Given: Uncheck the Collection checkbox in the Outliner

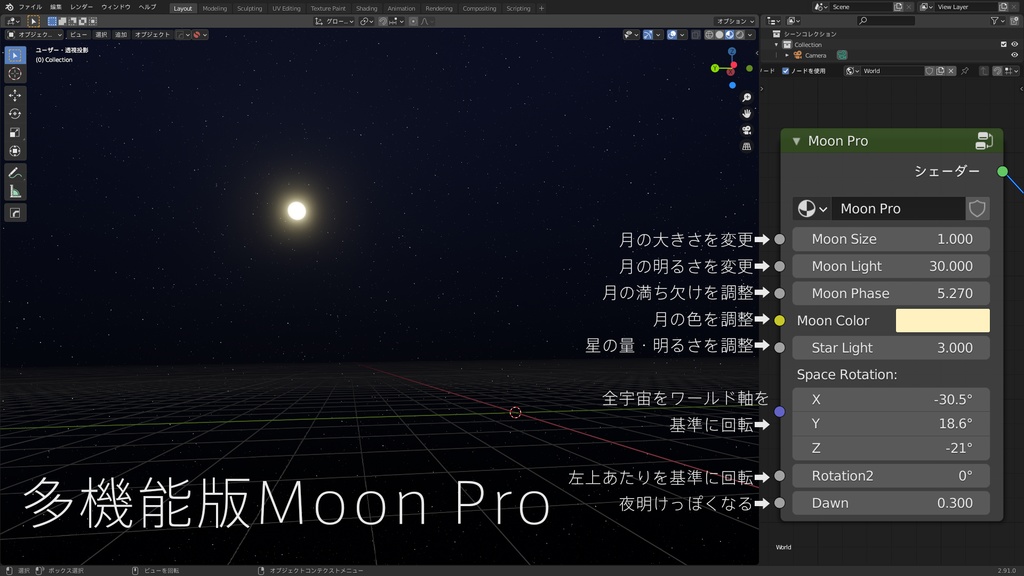Looking at the screenshot, I should pyautogui.click(x=1003, y=45).
